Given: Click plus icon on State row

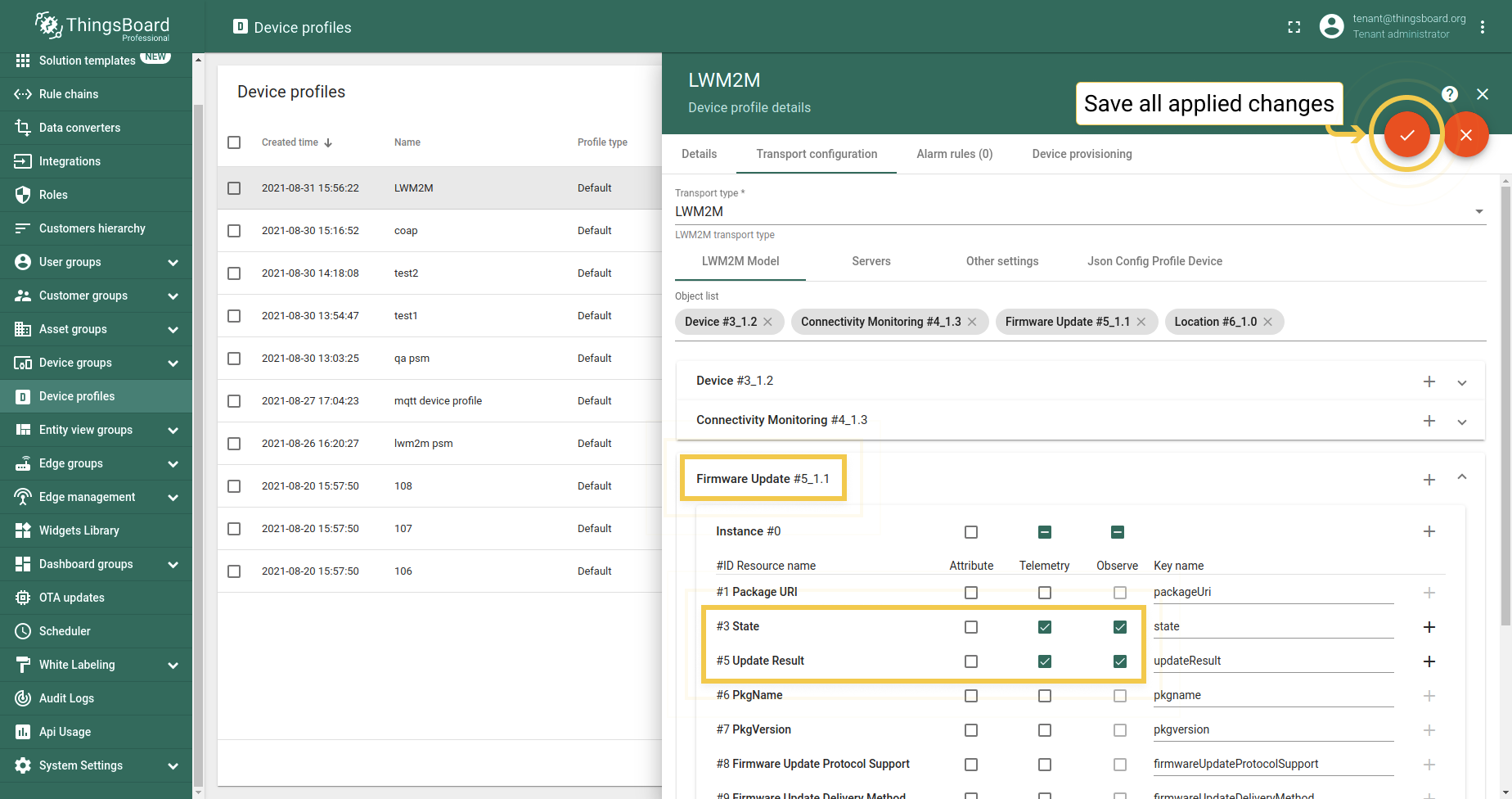Looking at the screenshot, I should pos(1429,627).
